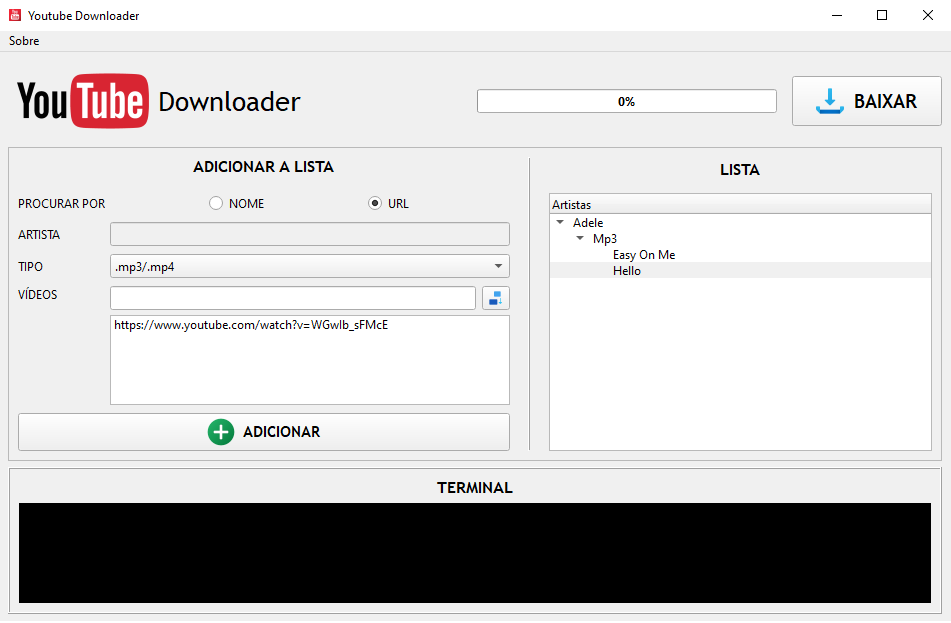Click the ADICIONAR button label

(281, 432)
